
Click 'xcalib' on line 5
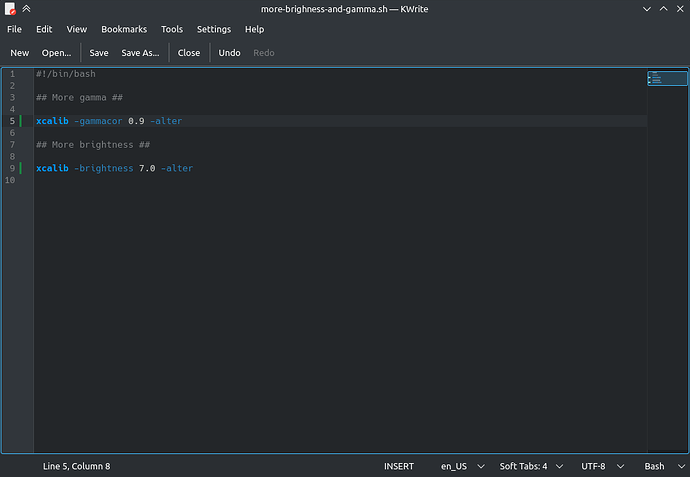[52, 121]
